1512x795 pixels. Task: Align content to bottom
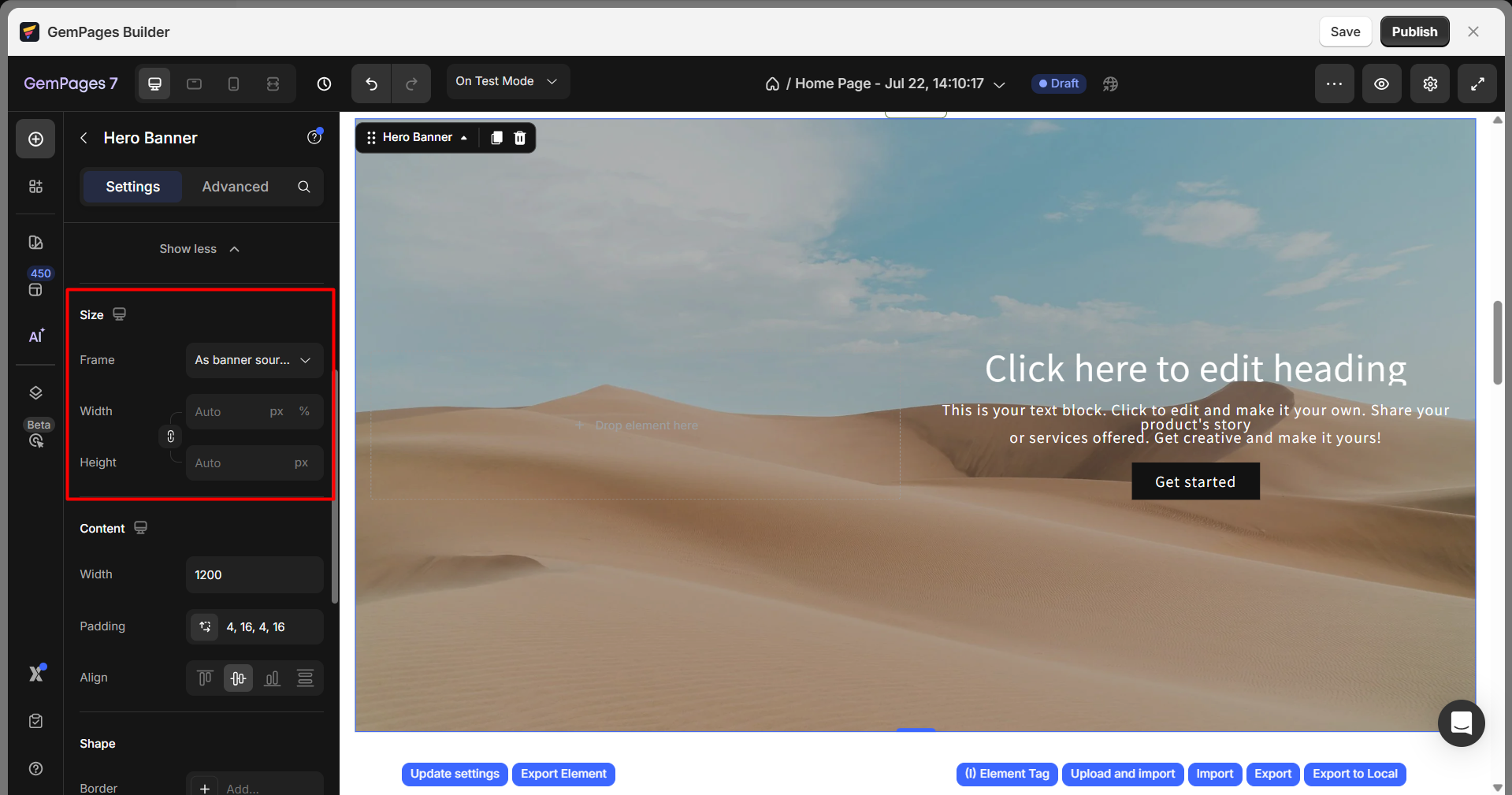click(x=272, y=678)
